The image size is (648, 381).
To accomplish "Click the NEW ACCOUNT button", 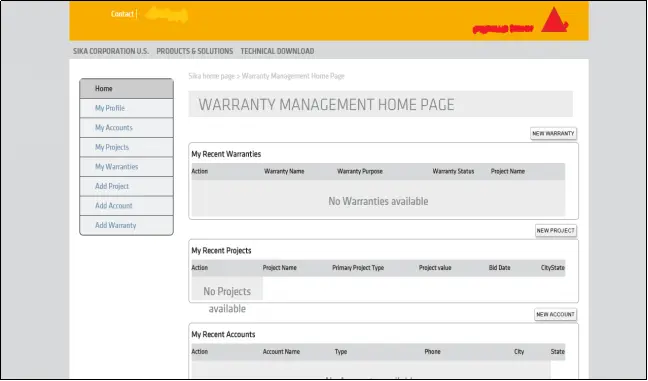I will click(x=555, y=314).
